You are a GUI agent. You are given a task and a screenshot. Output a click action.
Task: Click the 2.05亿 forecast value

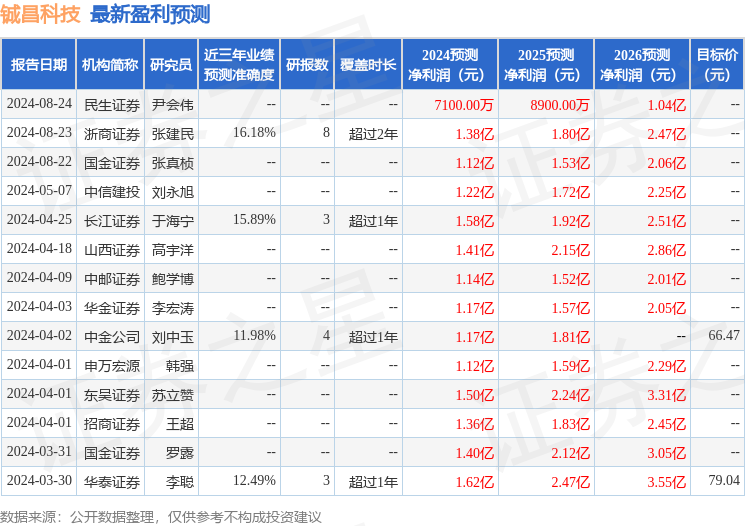(x=667, y=307)
